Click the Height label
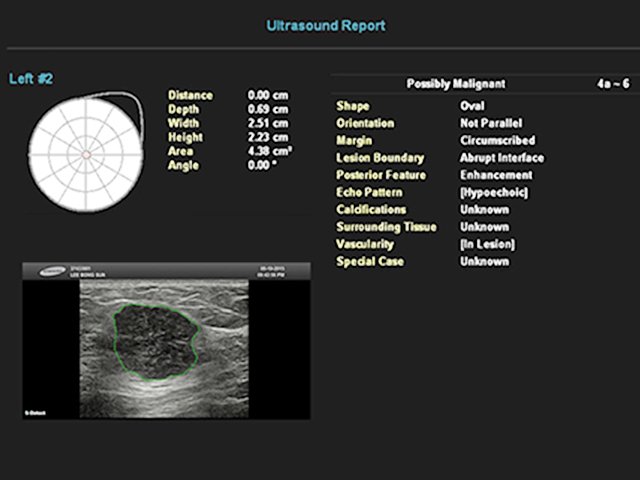 click(x=185, y=138)
